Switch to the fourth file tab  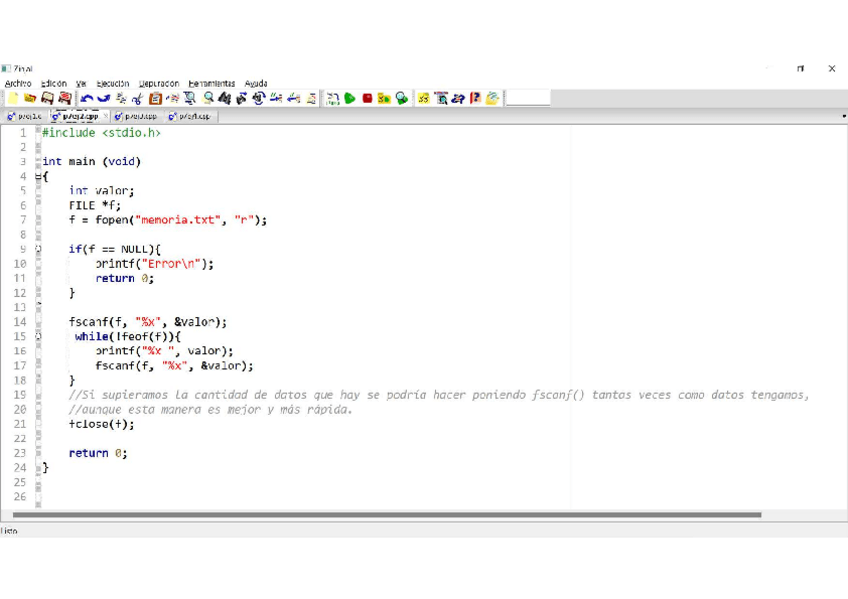coord(190,117)
